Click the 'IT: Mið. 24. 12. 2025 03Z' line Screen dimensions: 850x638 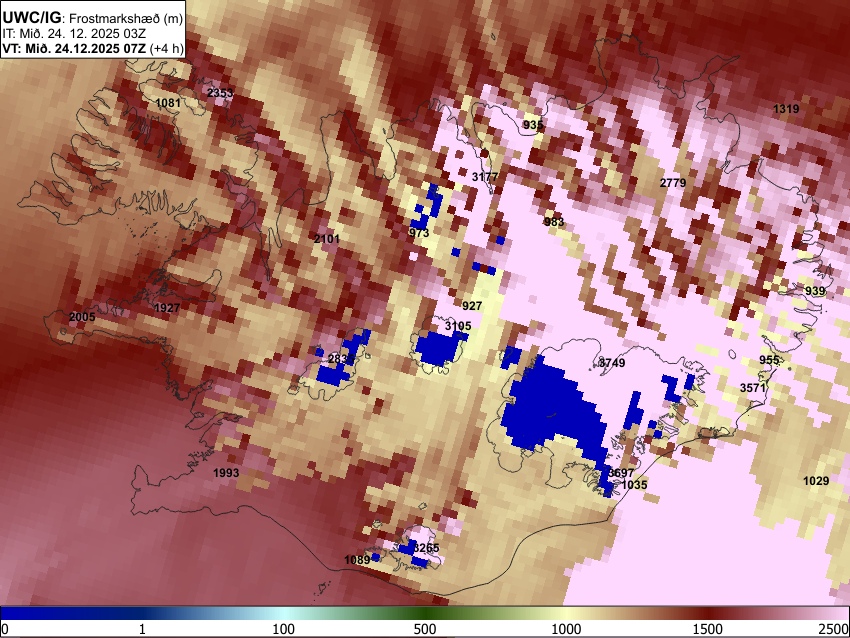73,34
